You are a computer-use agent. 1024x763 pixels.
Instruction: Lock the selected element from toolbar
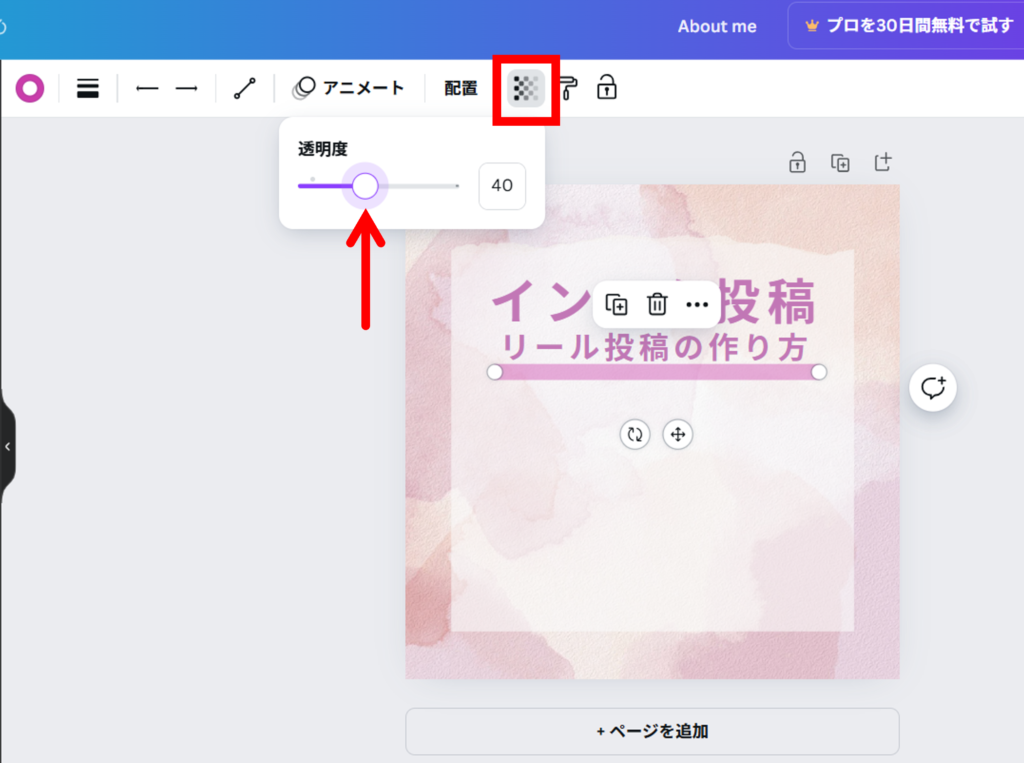coord(606,89)
